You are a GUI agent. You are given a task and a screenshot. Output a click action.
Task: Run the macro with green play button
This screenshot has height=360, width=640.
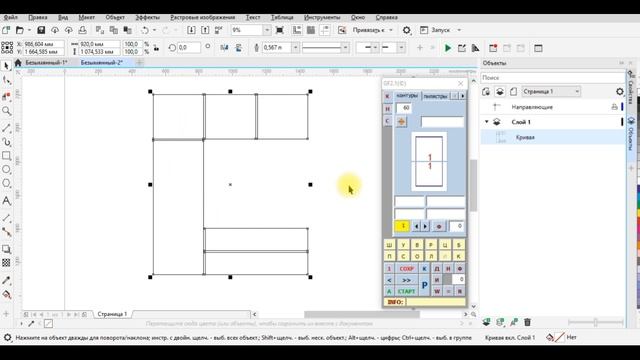(x=448, y=48)
